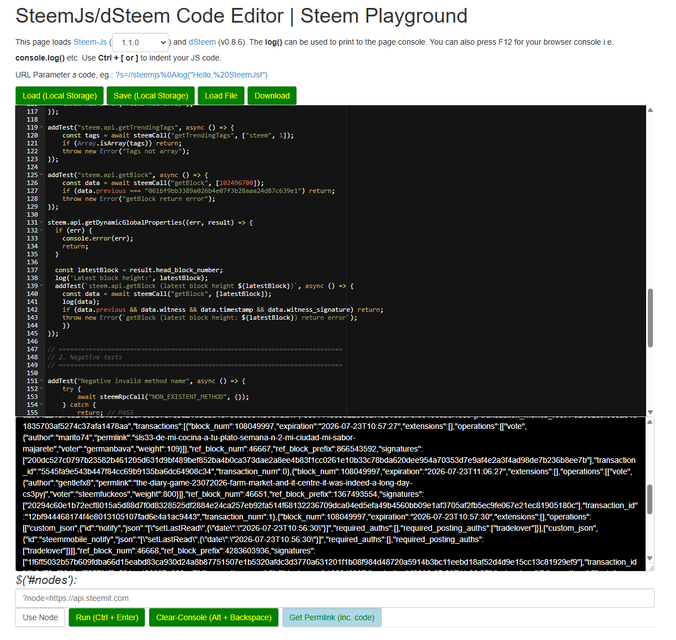
Task: Open the Steem-Js version dropdown
Action: [140, 42]
